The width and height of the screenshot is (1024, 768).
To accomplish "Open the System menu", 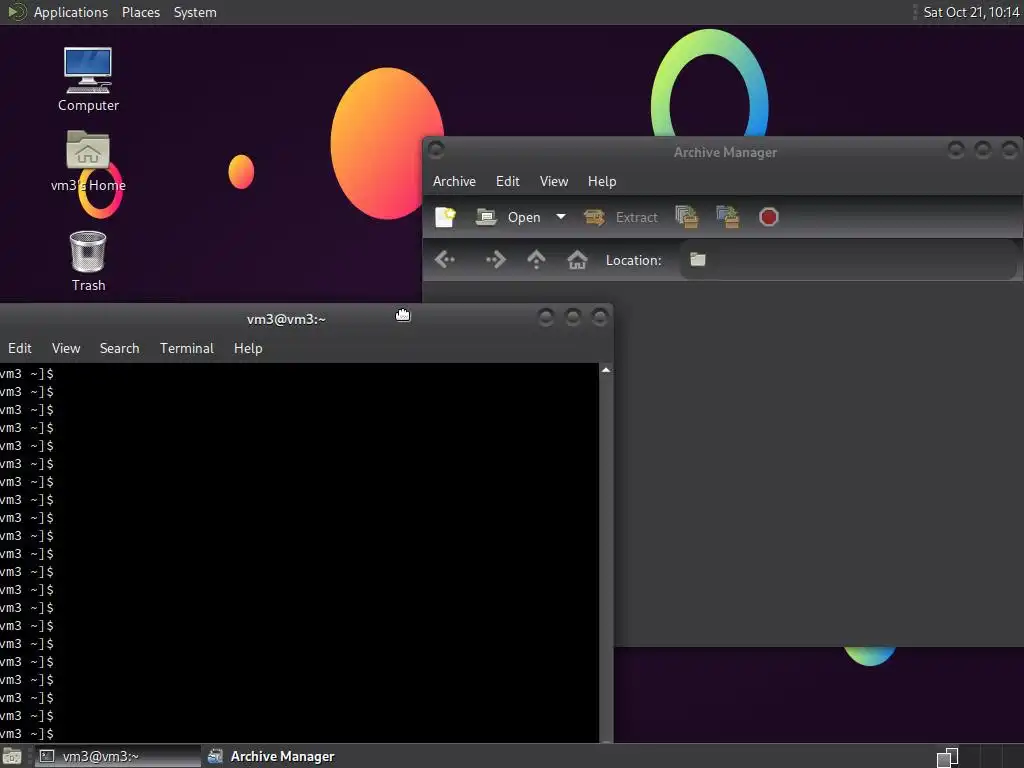I will coord(195,12).
